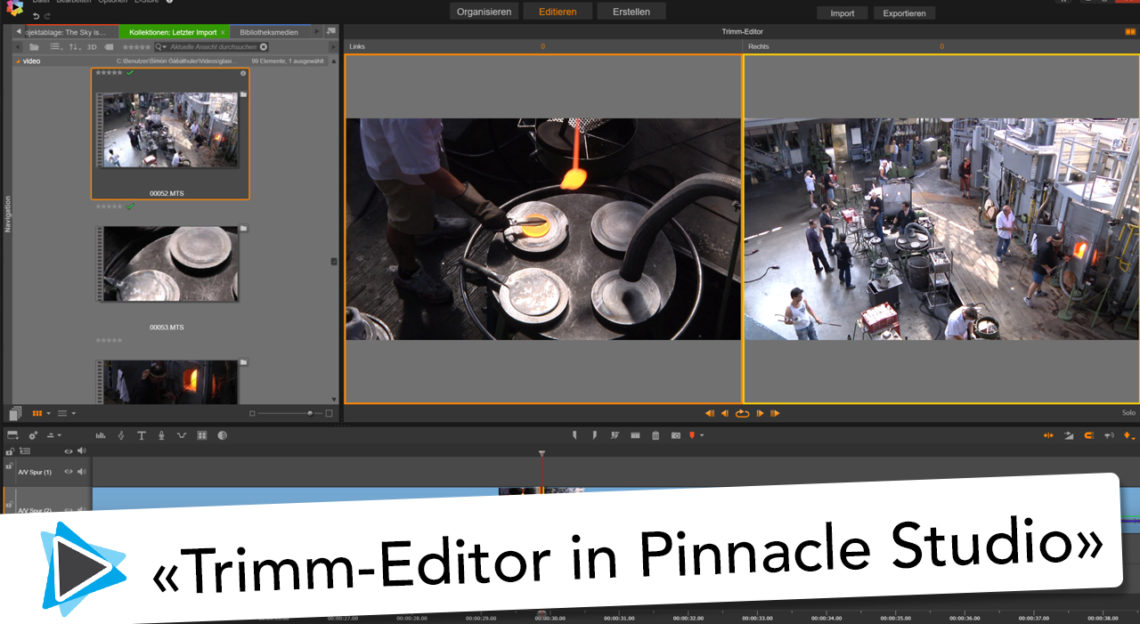Click the trash icon to delete selected clip
The width and height of the screenshot is (1140, 624).
655,435
